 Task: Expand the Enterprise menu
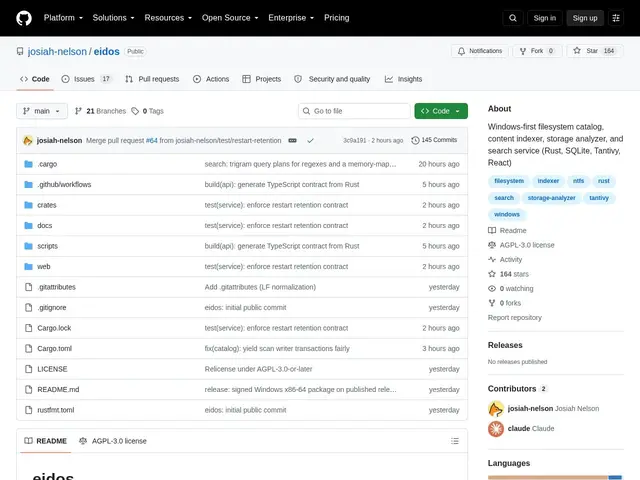pyautogui.click(x=291, y=18)
